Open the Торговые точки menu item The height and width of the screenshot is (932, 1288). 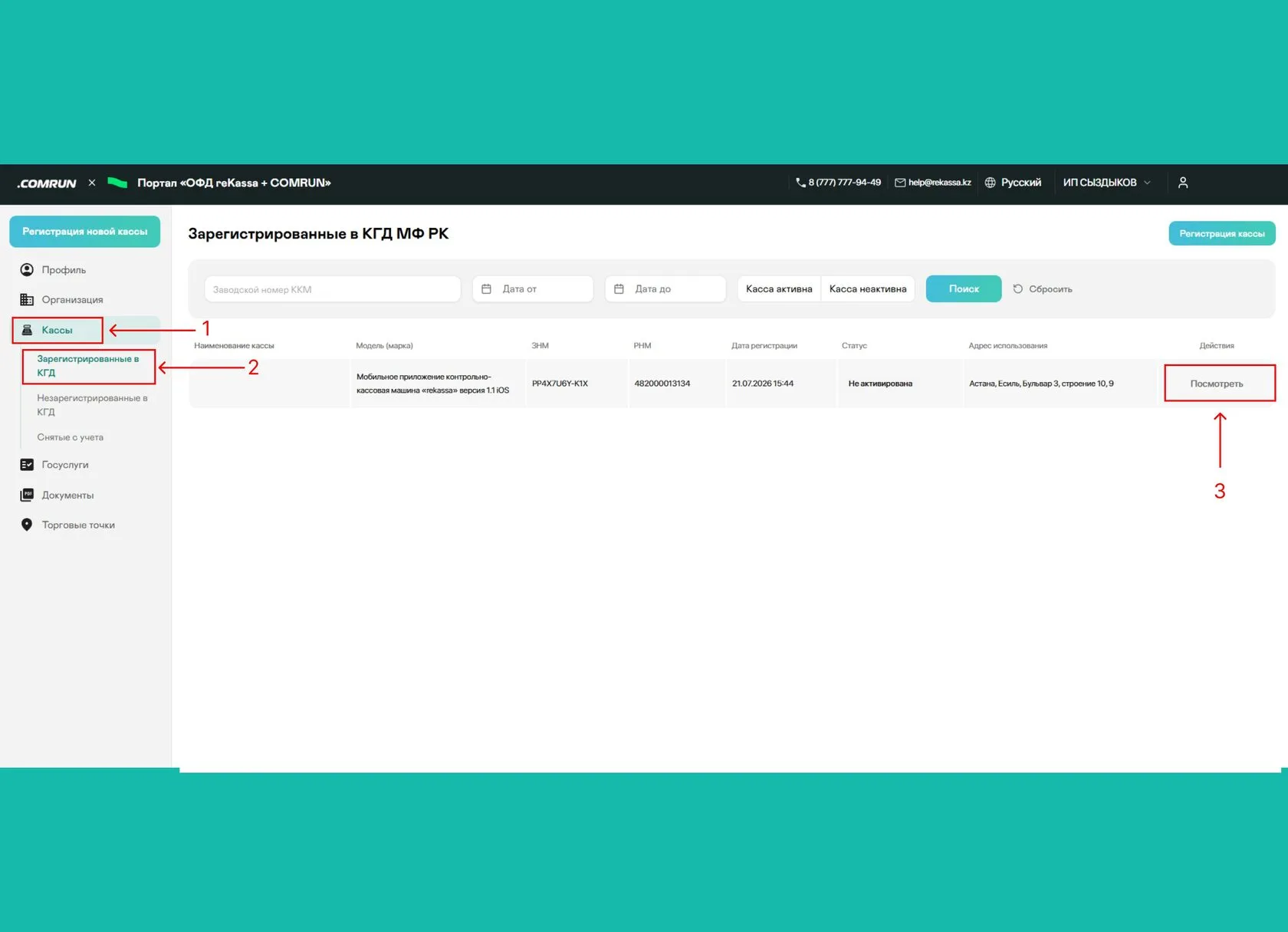pos(78,525)
